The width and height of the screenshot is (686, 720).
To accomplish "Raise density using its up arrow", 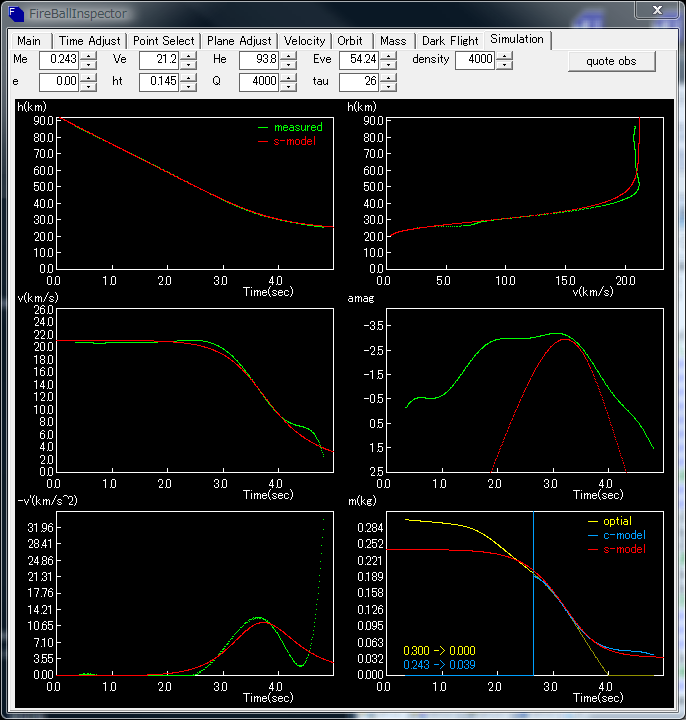I will pyautogui.click(x=504, y=56).
